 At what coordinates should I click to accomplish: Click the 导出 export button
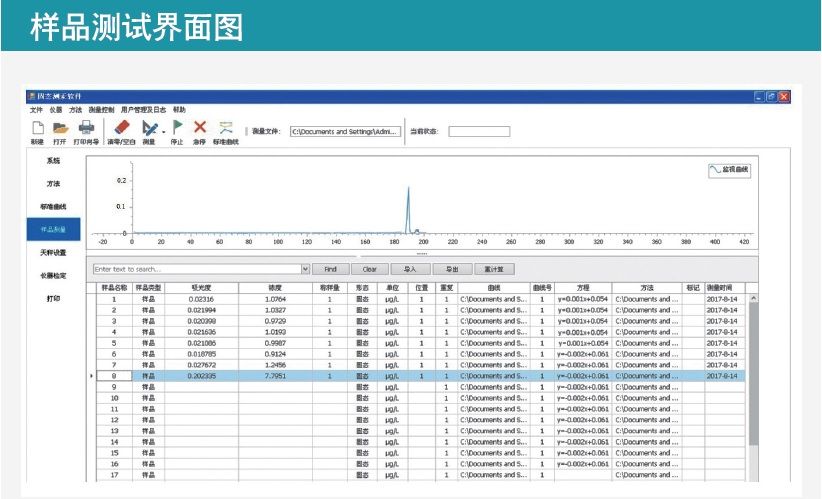point(452,269)
